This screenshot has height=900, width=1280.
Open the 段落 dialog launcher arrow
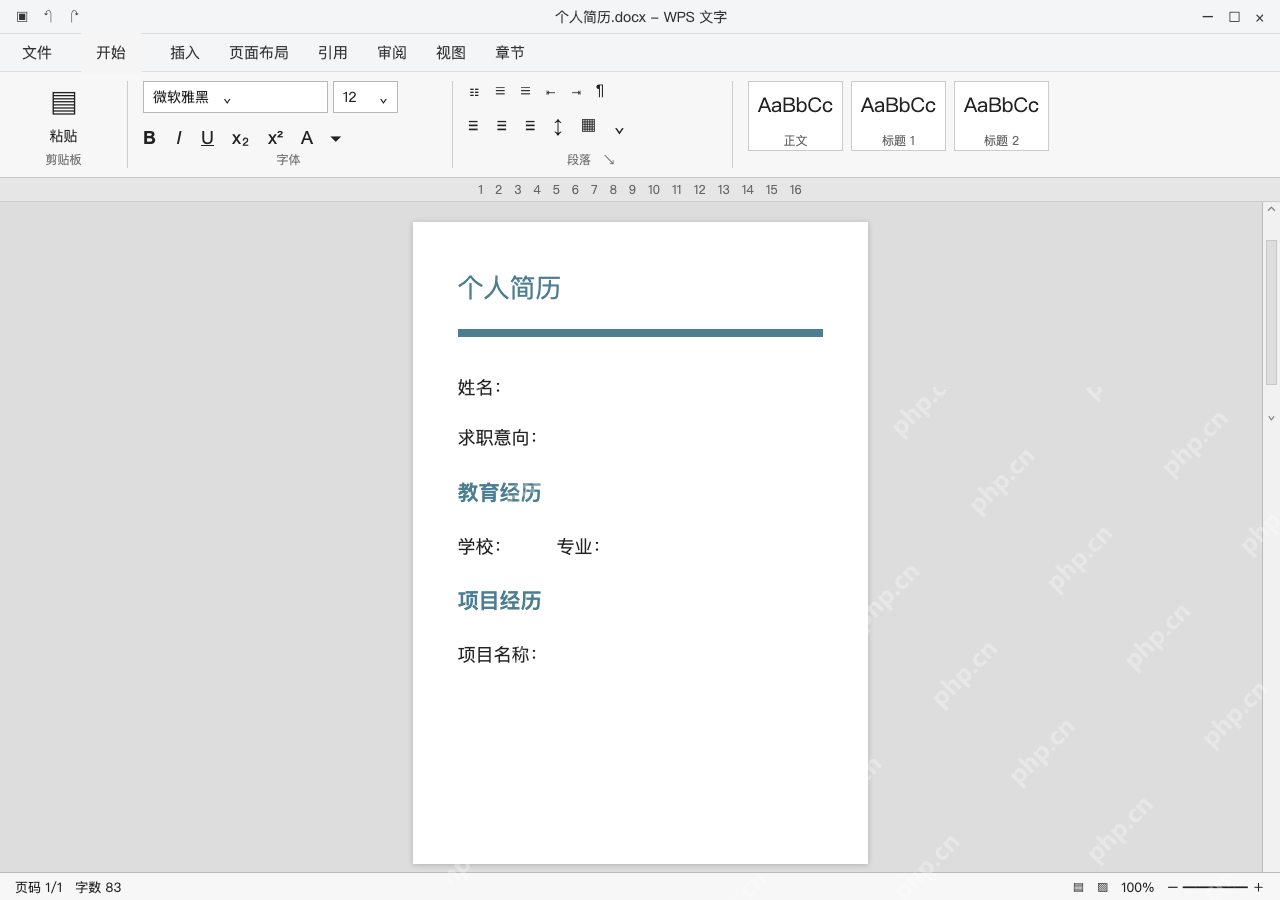coord(609,160)
